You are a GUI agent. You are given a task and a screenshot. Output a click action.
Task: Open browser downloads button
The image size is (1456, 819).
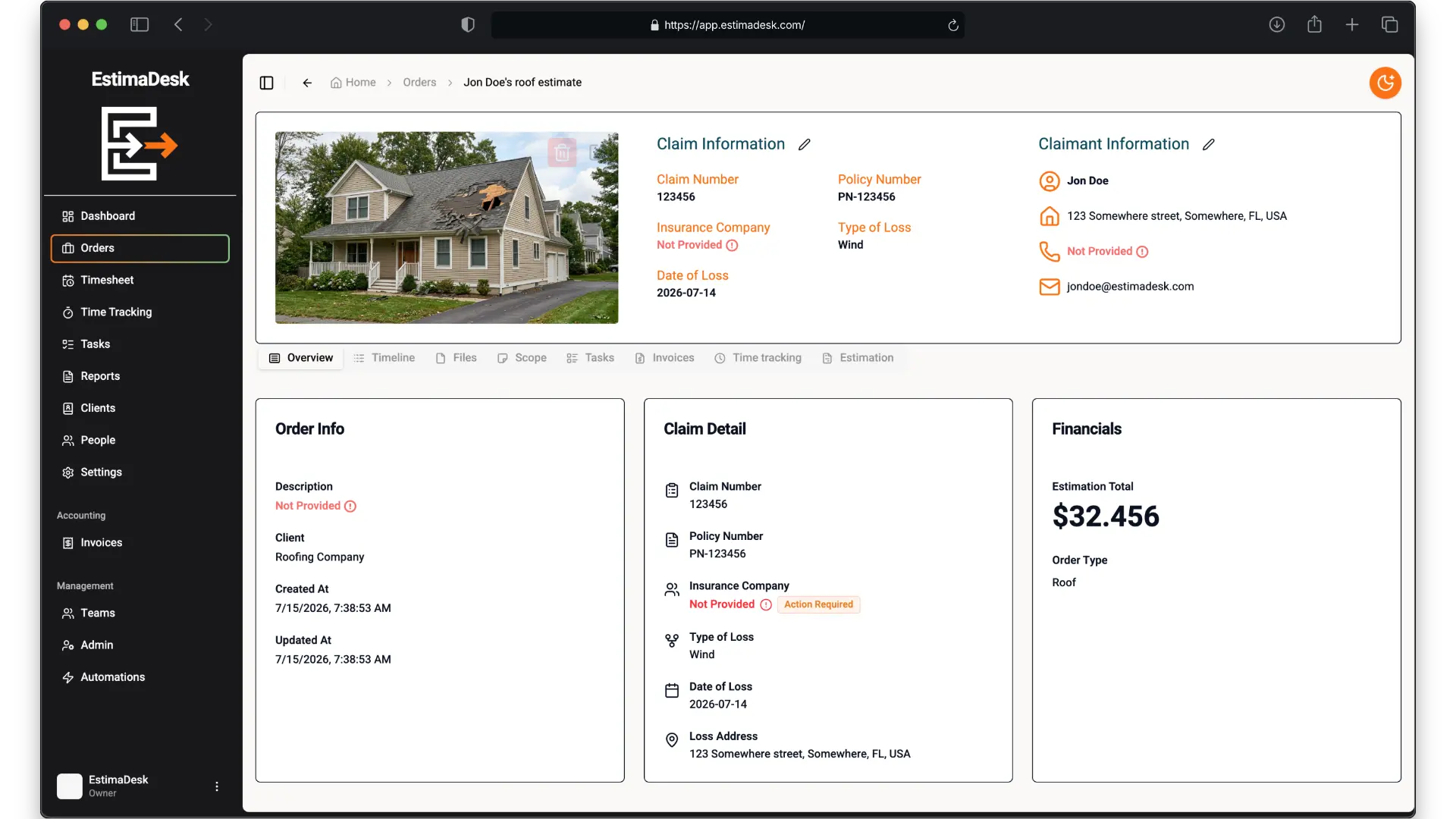pos(1276,25)
